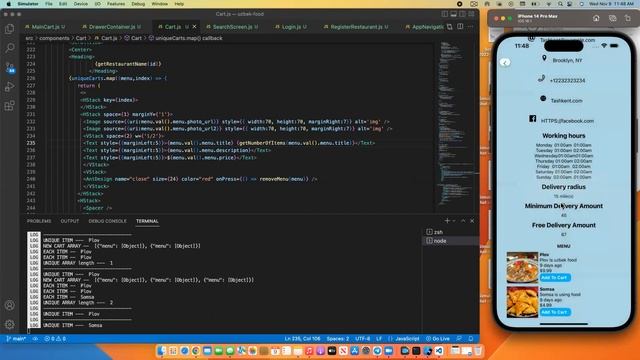This screenshot has width=640, height=360.
Task: Click the feedback icon in the status bar
Action: (459, 339)
